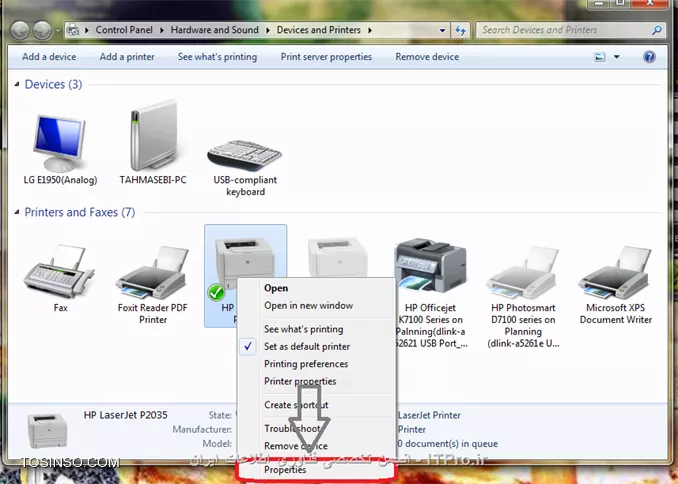Click the '0 document(s) in queue' status text
The image size is (678, 484).
(x=448, y=444)
